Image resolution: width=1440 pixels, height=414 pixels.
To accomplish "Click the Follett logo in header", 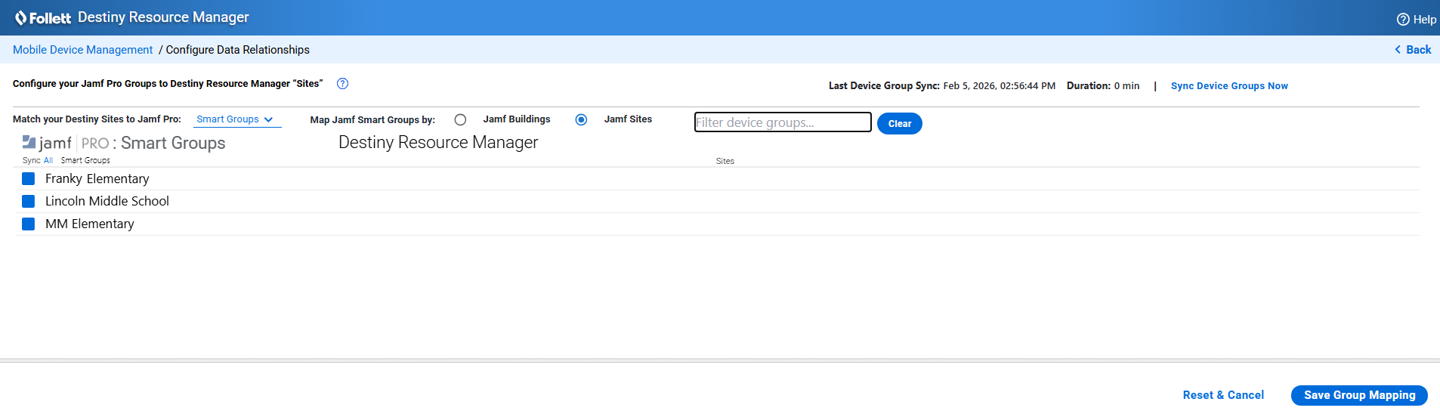I will click(43, 18).
